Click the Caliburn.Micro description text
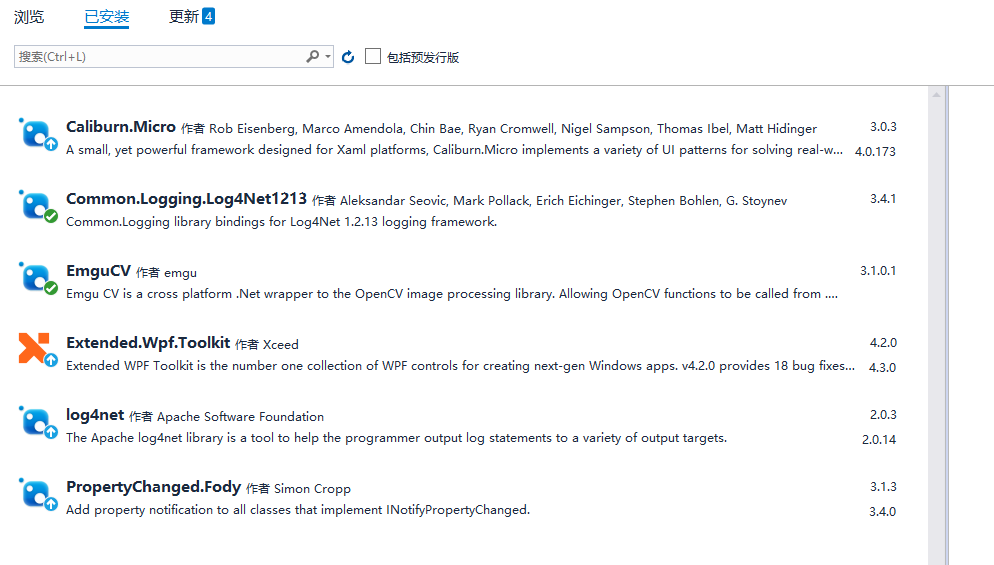994x565 pixels. 455,150
